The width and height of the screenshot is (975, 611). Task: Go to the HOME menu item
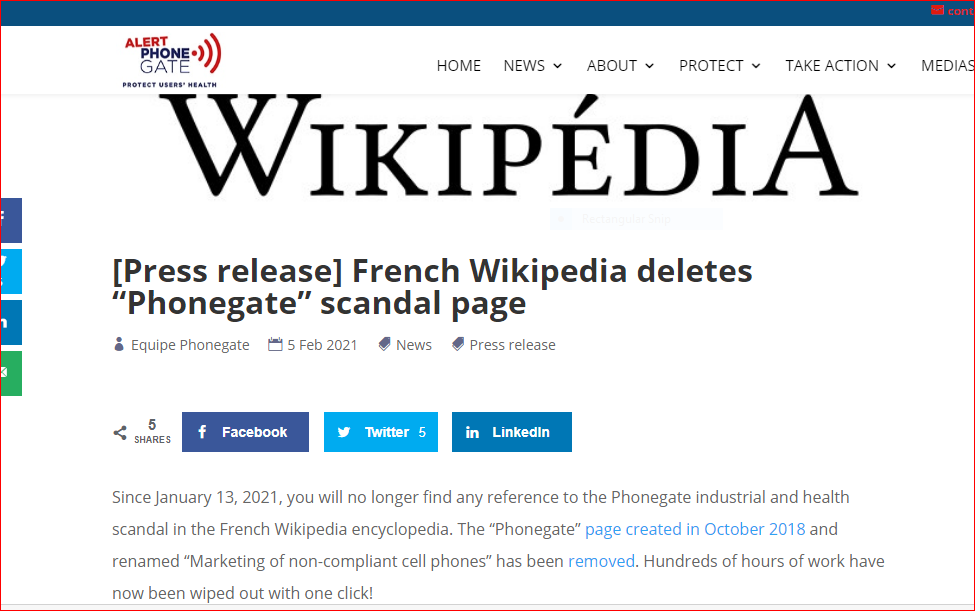459,66
